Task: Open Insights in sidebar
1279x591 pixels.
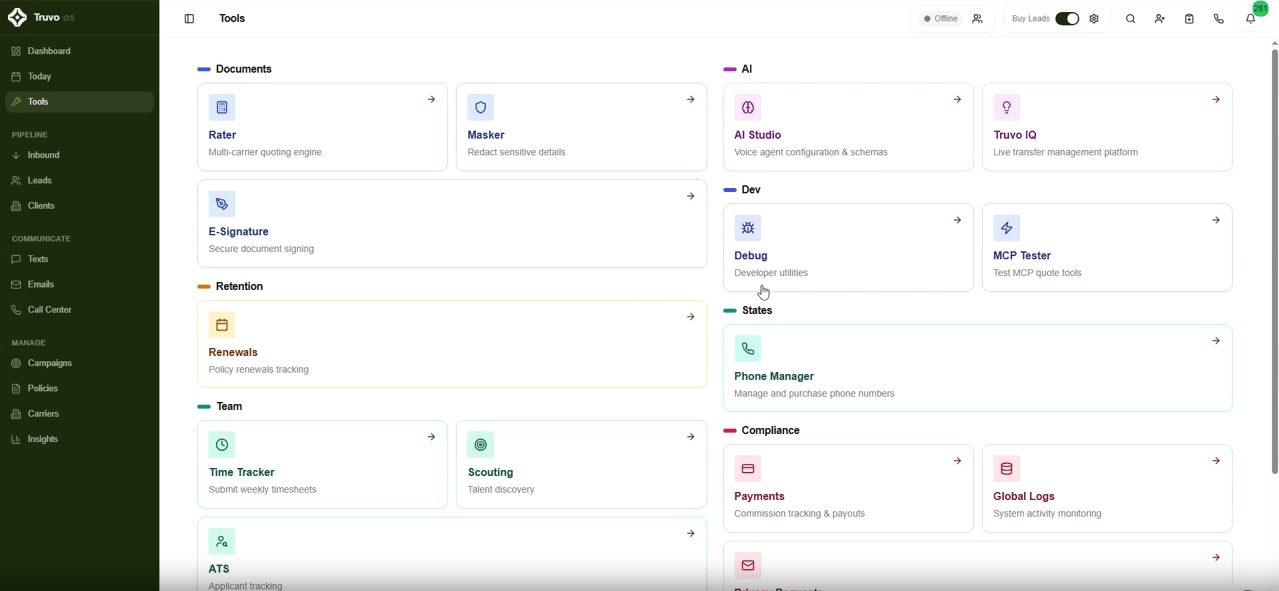Action: (79, 439)
